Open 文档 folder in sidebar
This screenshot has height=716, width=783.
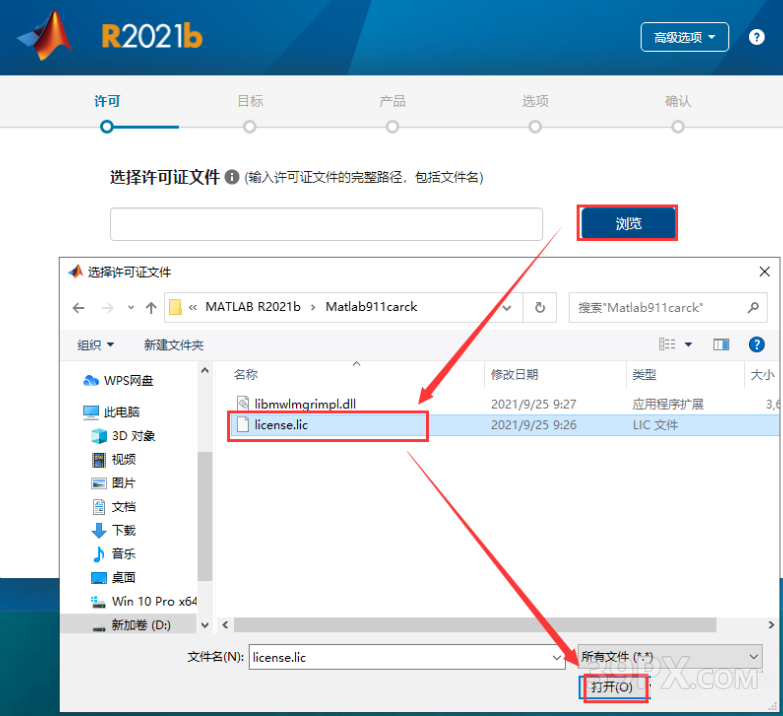tap(114, 507)
